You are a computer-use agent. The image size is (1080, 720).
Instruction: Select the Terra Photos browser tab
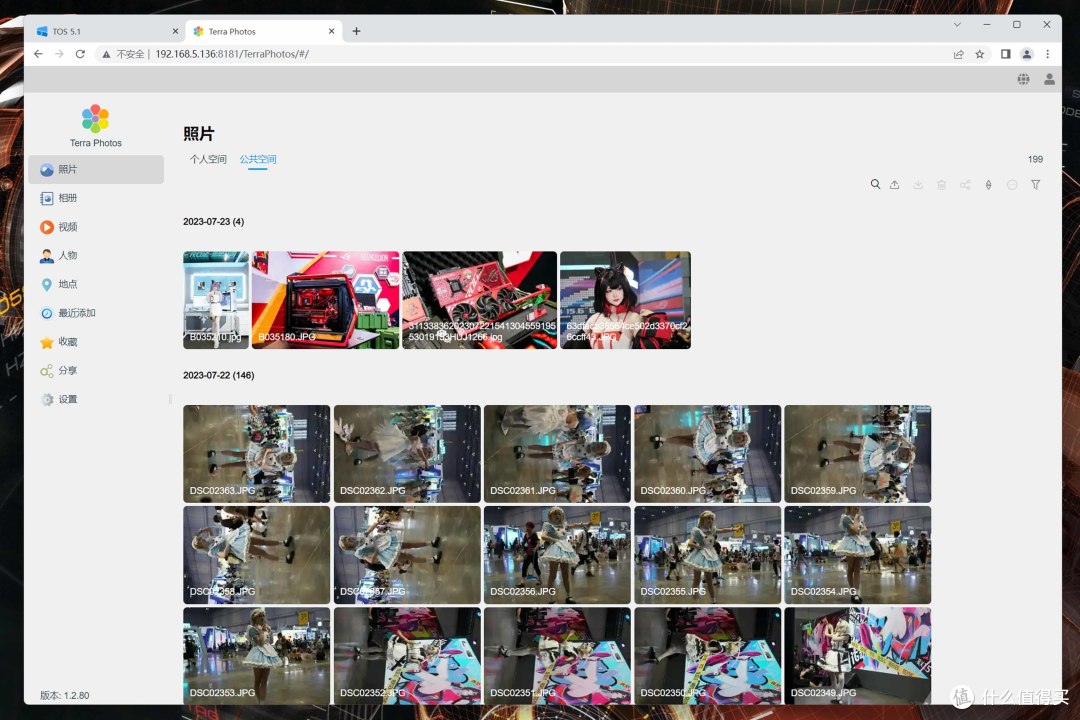(x=262, y=31)
